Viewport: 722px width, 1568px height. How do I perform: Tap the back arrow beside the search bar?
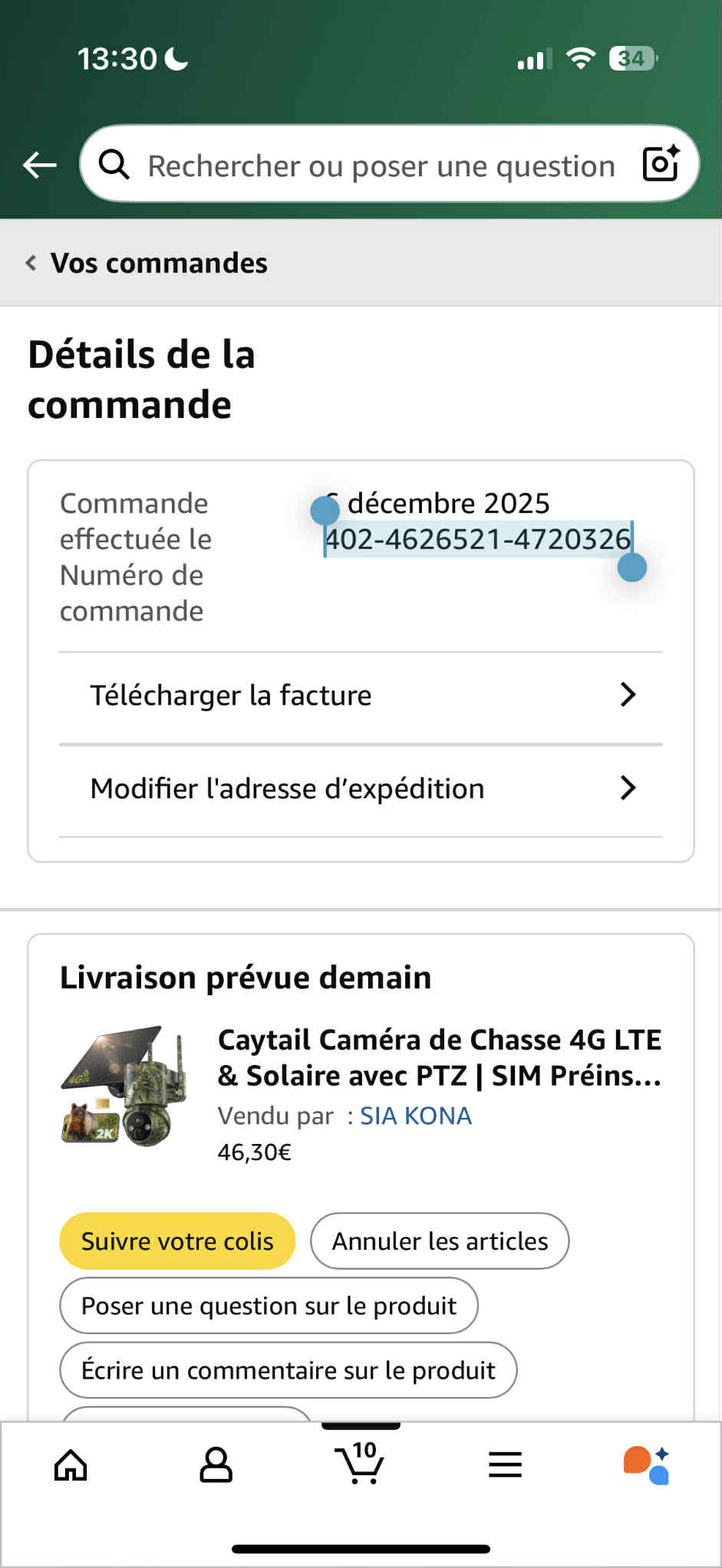(40, 164)
